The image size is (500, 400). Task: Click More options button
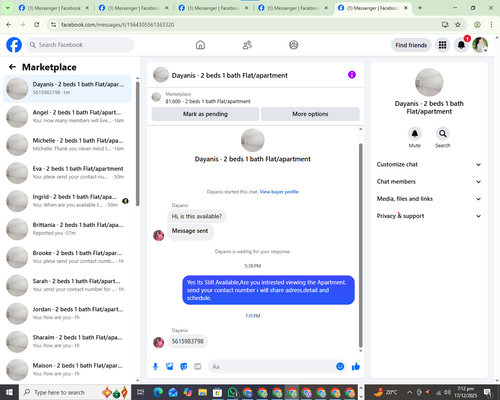[310, 114]
